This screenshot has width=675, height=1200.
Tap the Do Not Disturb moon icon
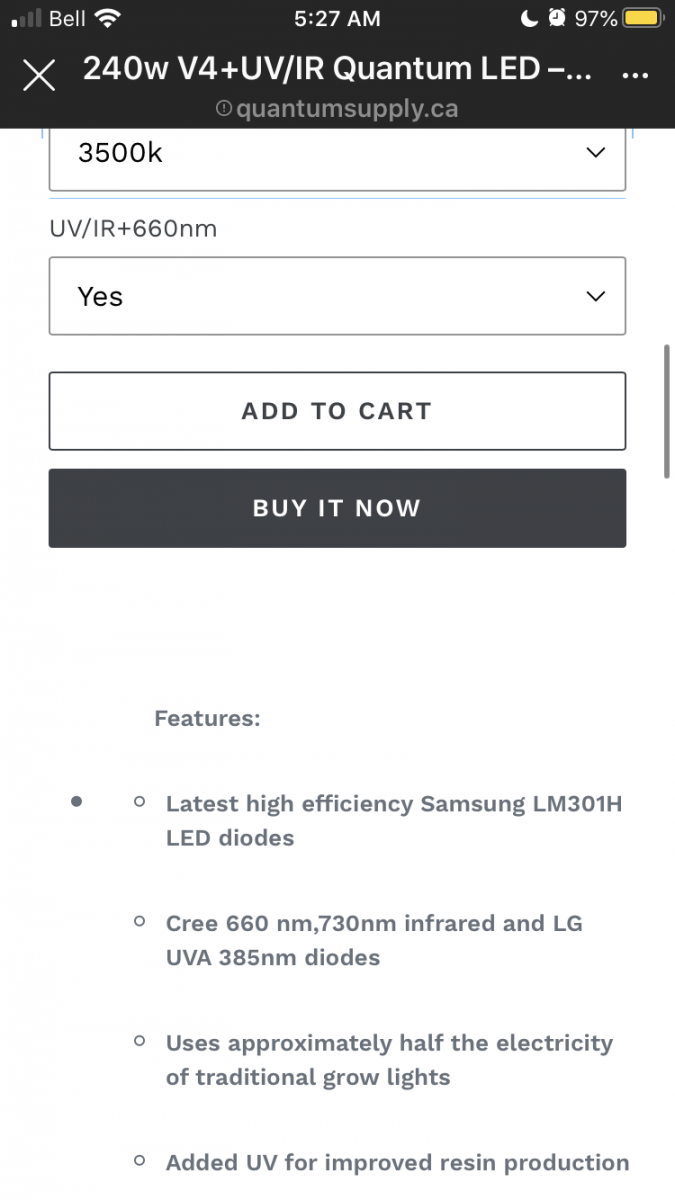point(530,18)
